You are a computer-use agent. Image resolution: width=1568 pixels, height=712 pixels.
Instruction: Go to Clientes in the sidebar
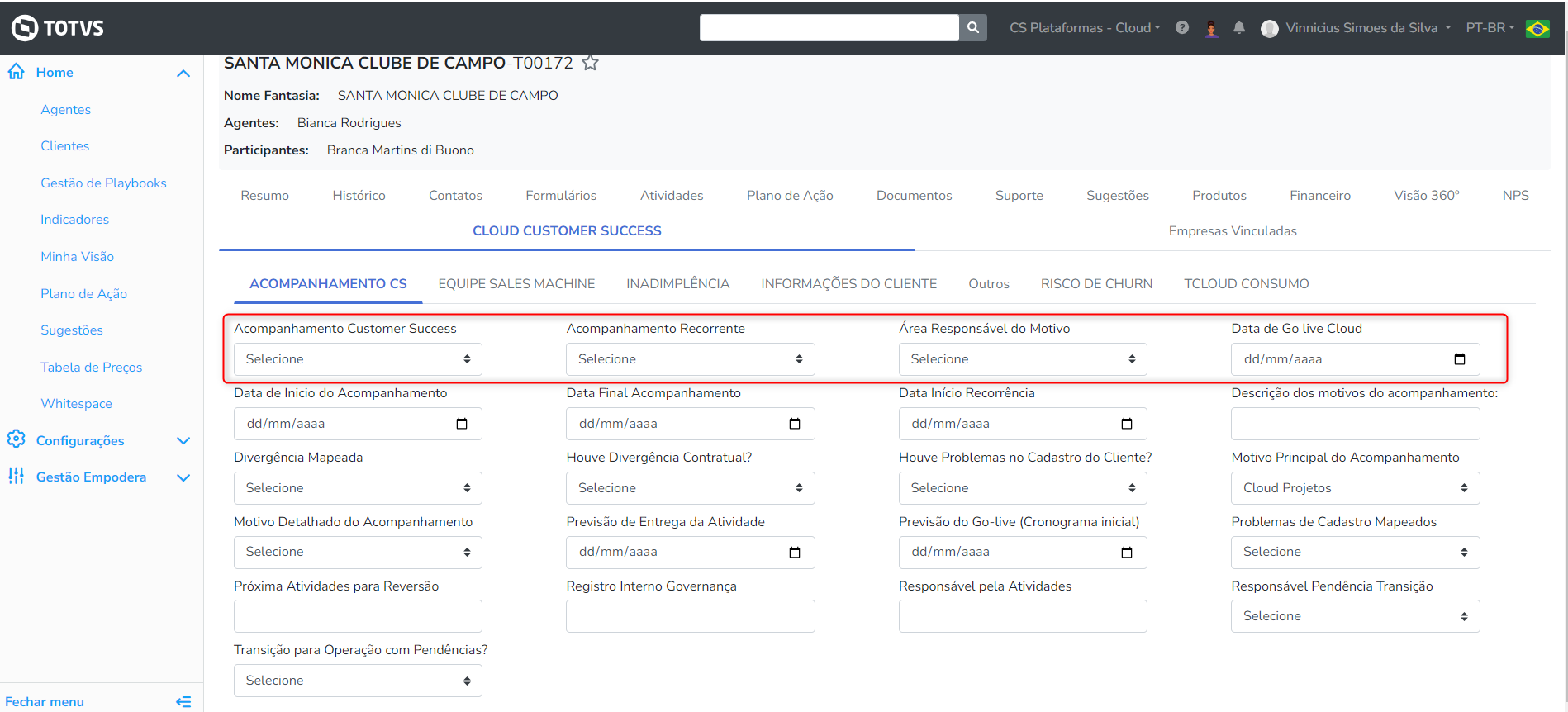coord(65,145)
